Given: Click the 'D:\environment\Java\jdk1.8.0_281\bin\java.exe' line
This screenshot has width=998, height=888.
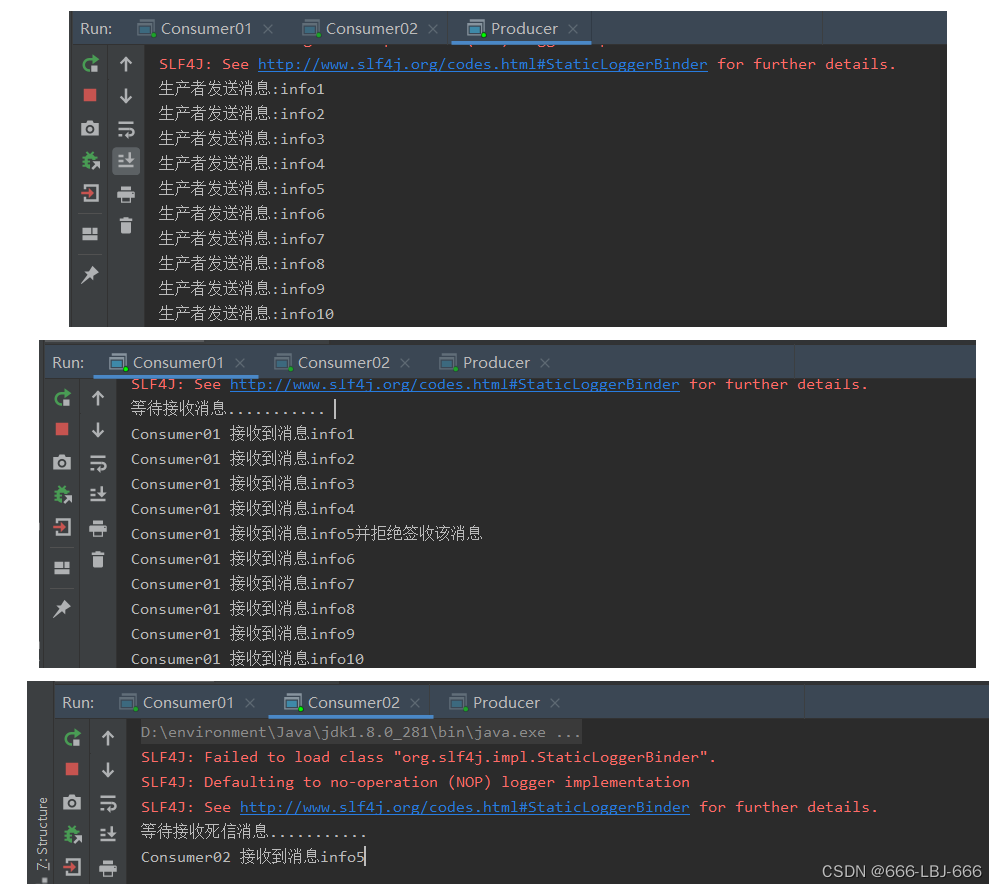Looking at the screenshot, I should tap(361, 733).
